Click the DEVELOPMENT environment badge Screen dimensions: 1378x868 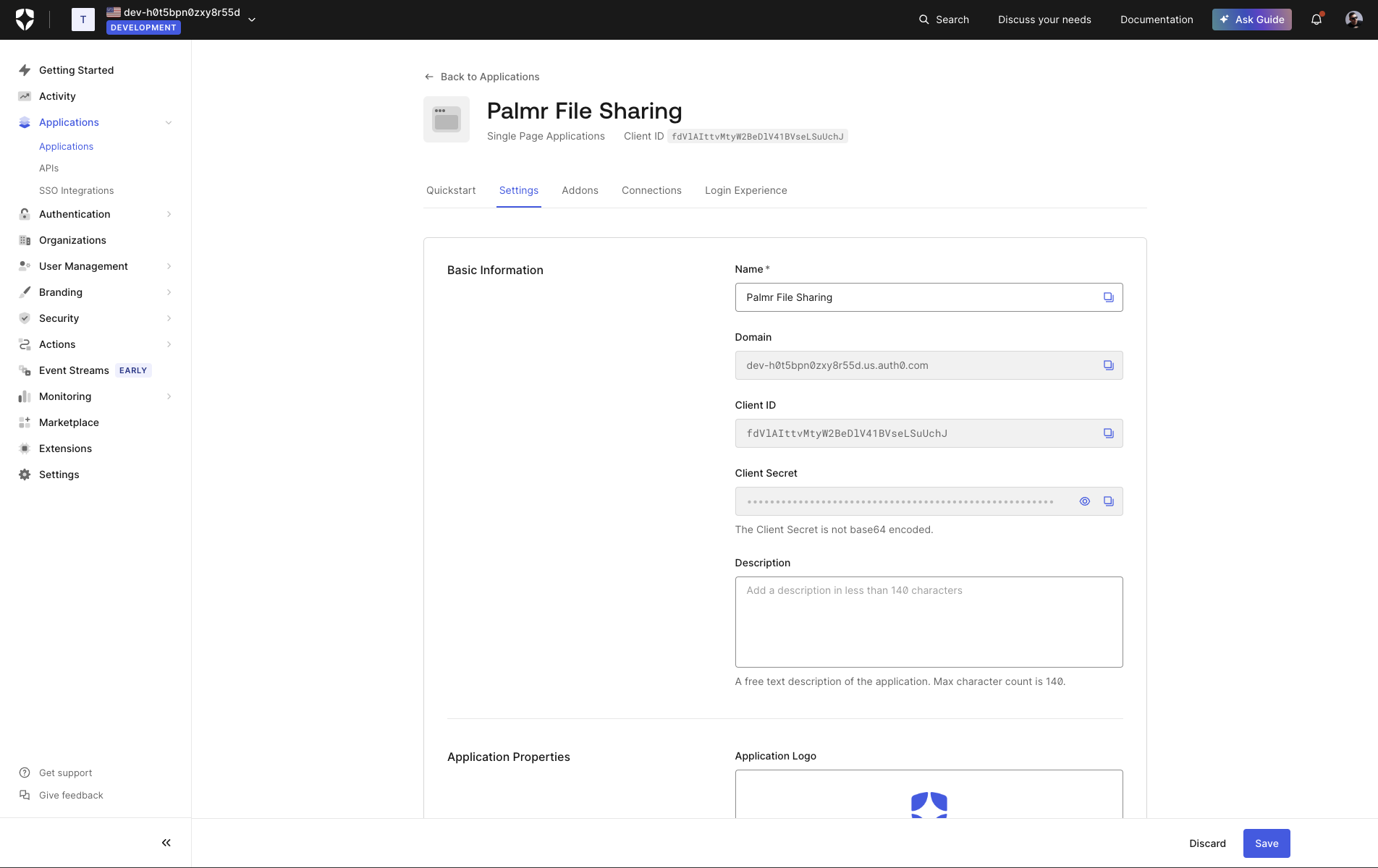point(143,27)
